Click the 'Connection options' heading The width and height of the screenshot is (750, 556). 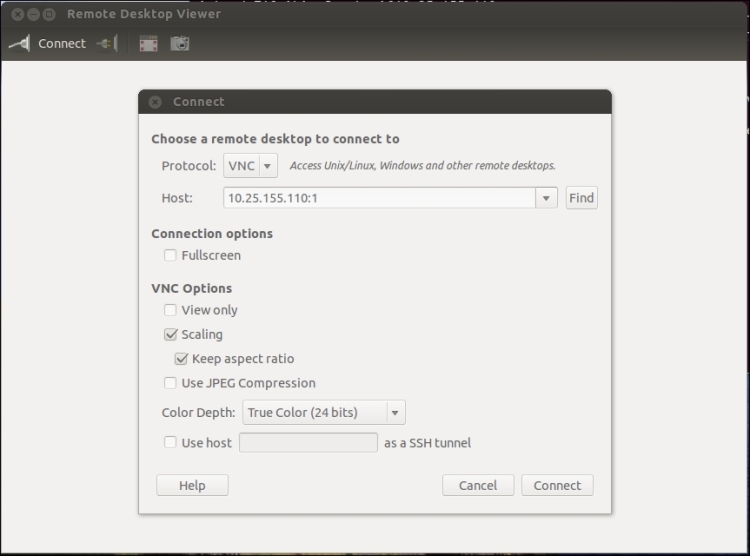212,234
